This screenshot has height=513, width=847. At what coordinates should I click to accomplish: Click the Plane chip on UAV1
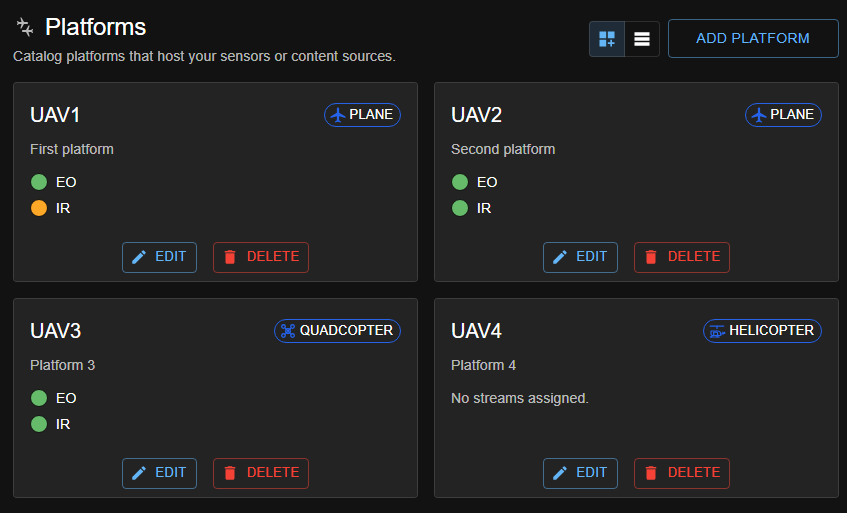pyautogui.click(x=362, y=115)
